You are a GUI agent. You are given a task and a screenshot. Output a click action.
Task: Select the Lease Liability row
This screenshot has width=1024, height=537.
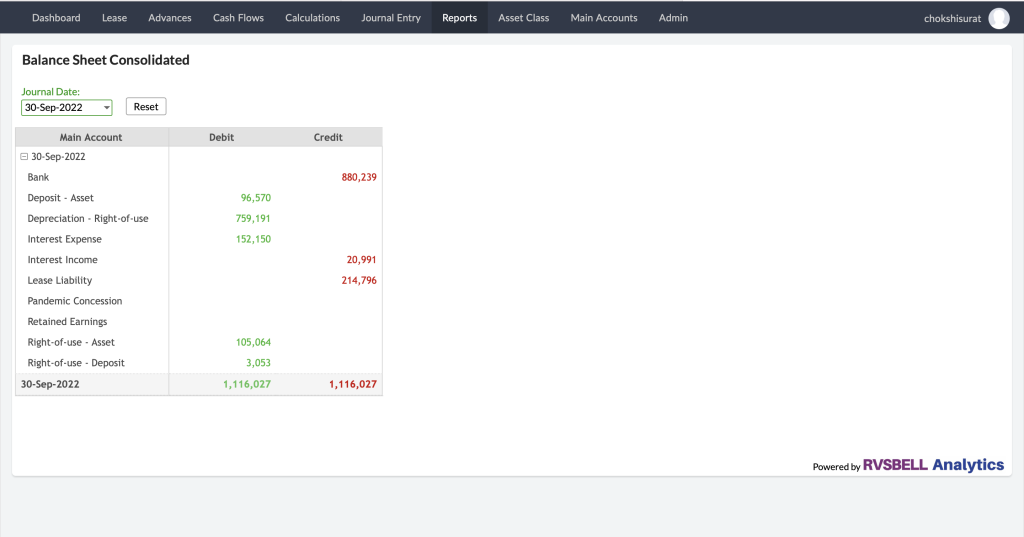click(x=60, y=281)
